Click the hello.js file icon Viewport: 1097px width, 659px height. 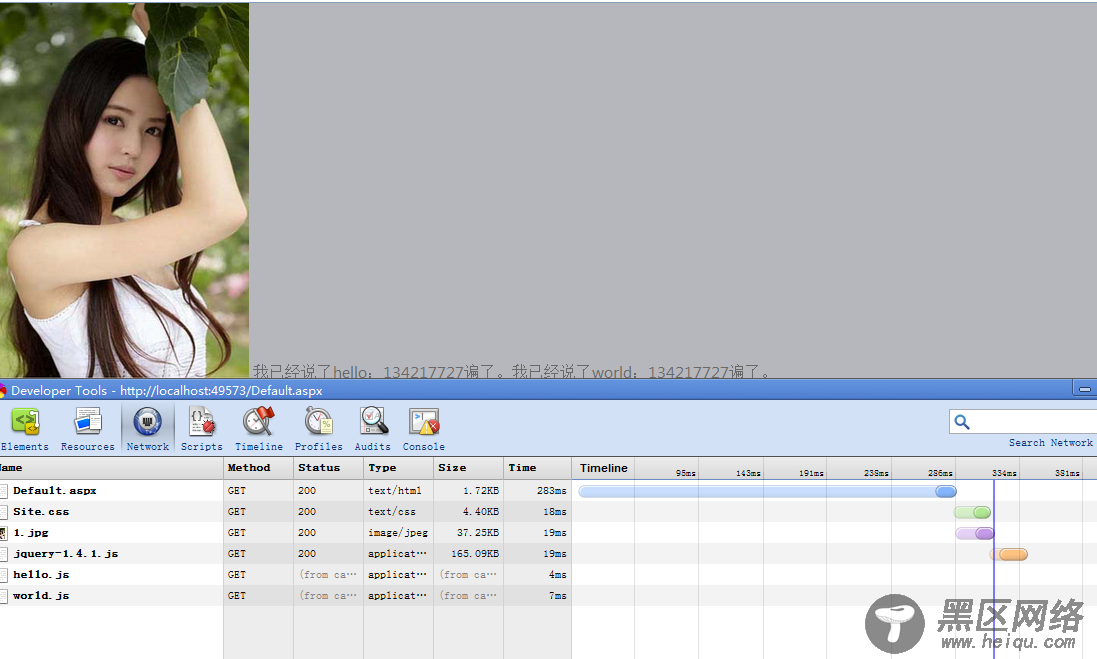pos(3,574)
